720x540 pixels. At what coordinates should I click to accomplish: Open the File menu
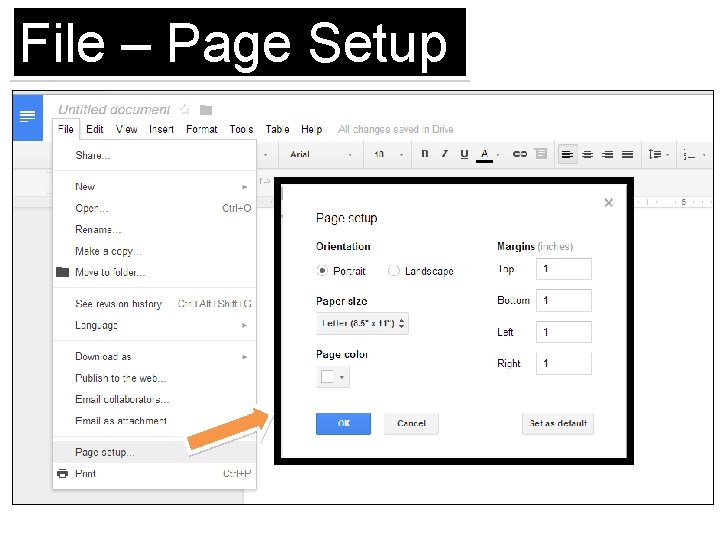tap(66, 129)
